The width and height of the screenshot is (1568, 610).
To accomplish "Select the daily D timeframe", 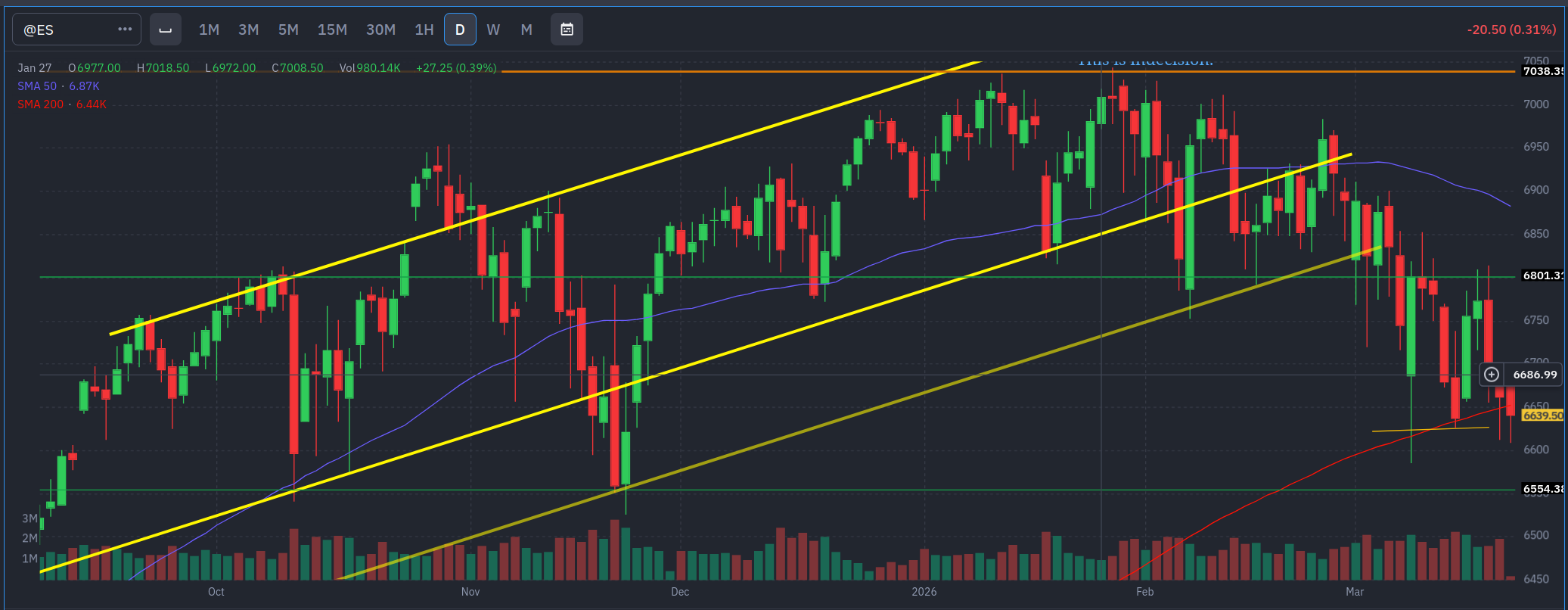I will click(x=459, y=30).
